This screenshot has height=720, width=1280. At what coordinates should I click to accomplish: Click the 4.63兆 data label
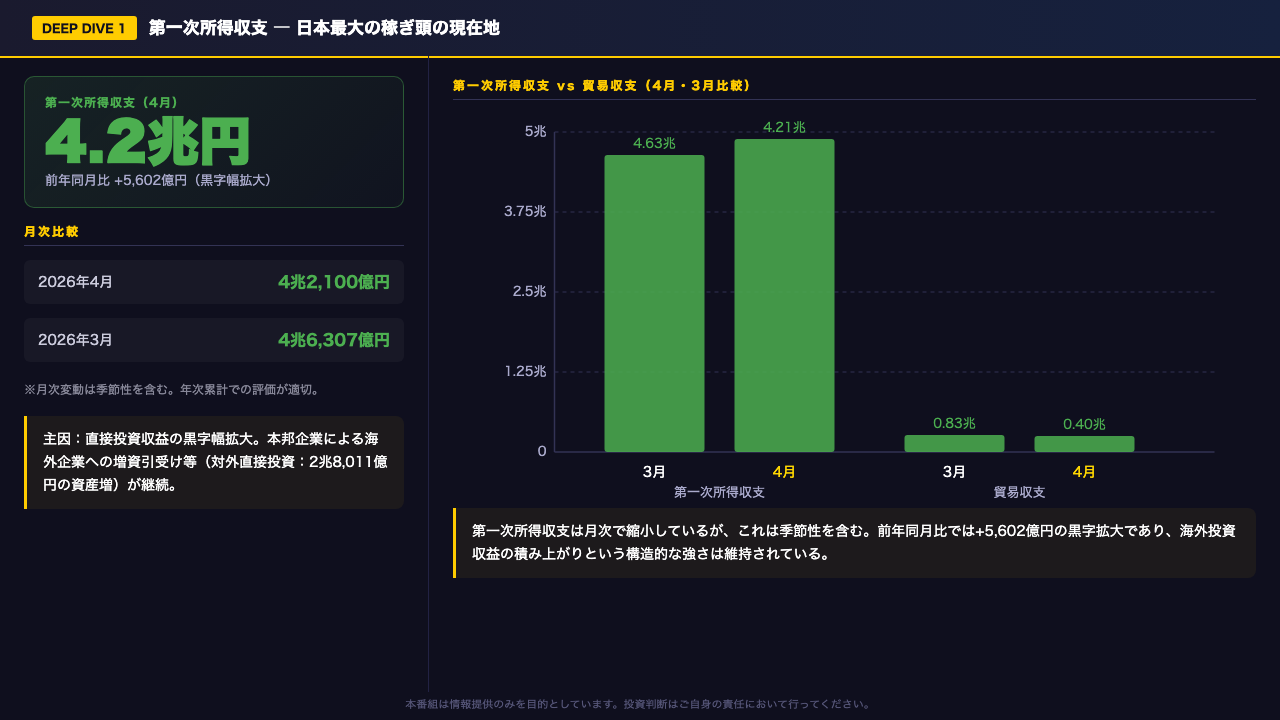654,143
